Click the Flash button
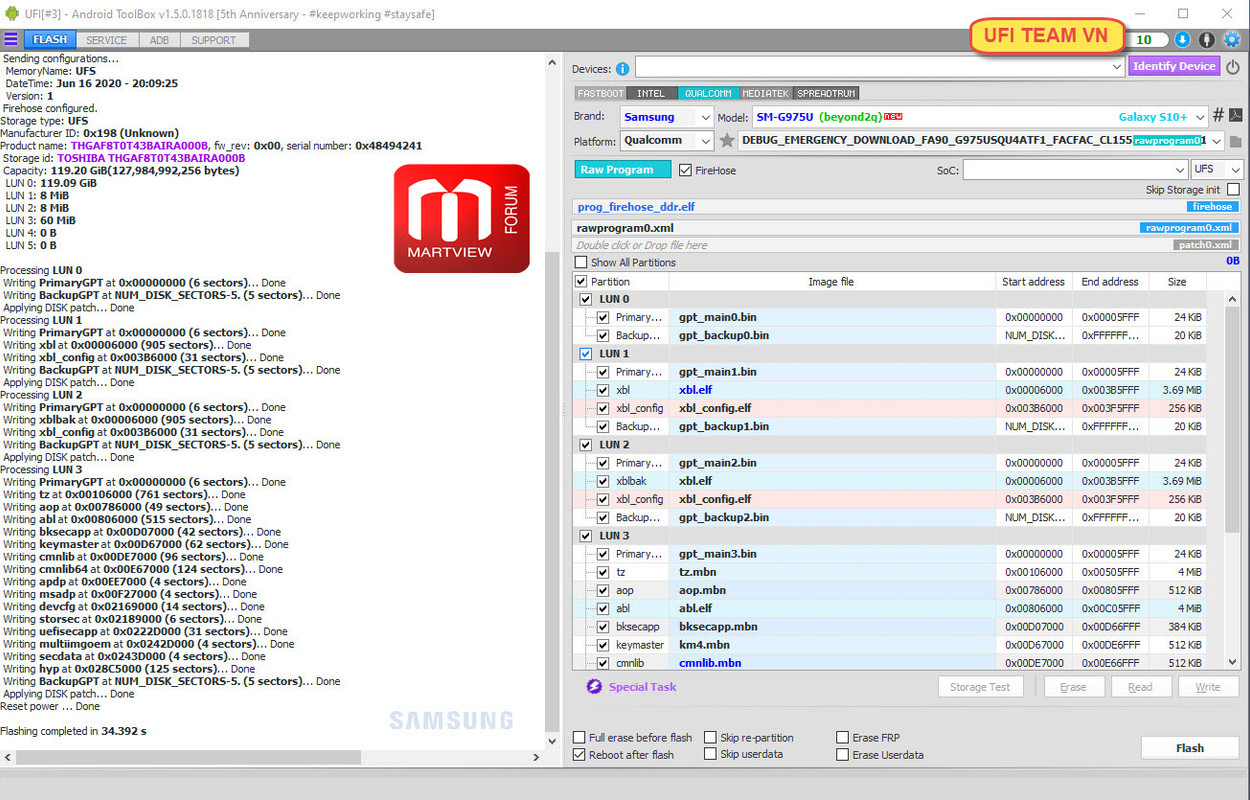1250x800 pixels. tap(1190, 748)
